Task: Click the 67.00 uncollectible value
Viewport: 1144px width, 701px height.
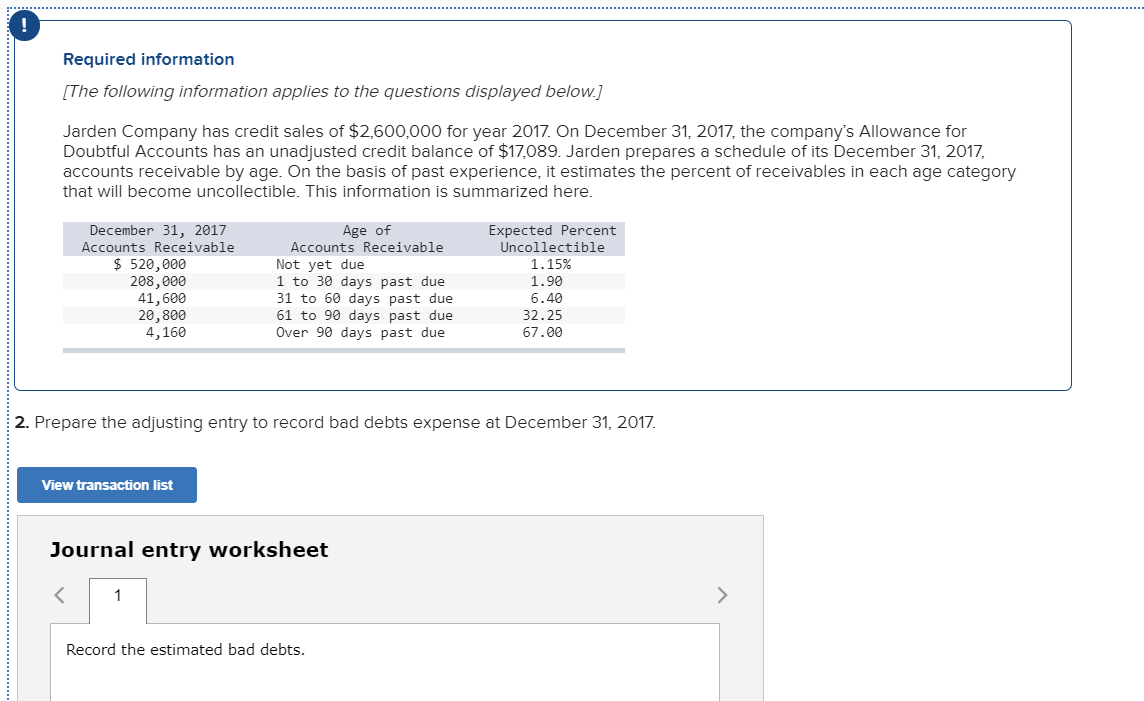Action: click(543, 332)
